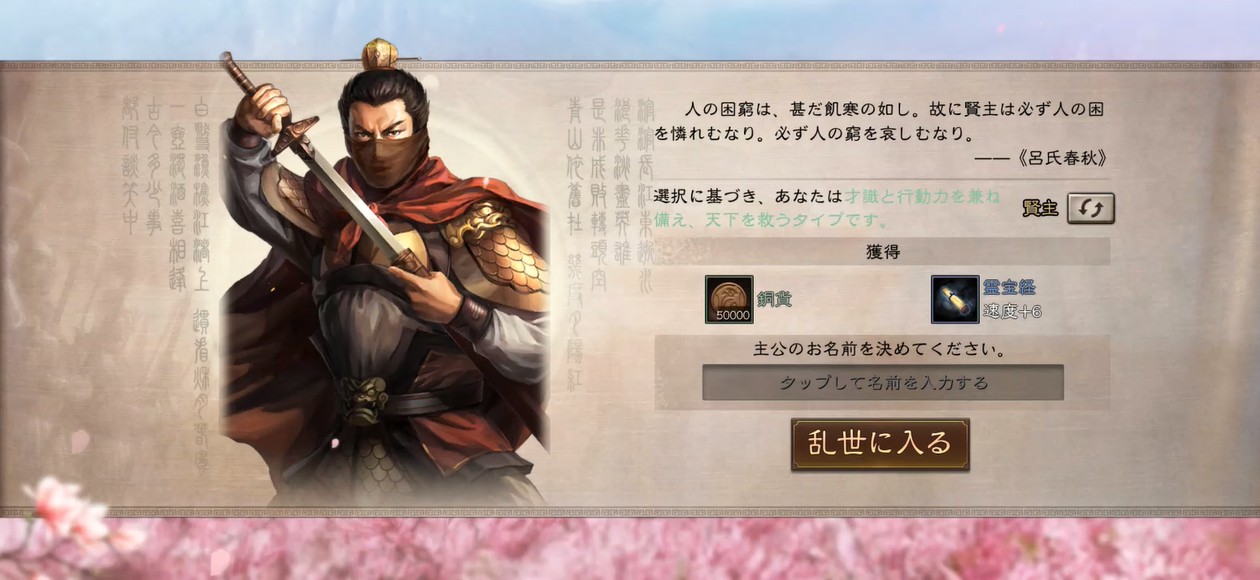Click the 賢主 type label
1260x580 pixels.
pyautogui.click(x=1040, y=209)
